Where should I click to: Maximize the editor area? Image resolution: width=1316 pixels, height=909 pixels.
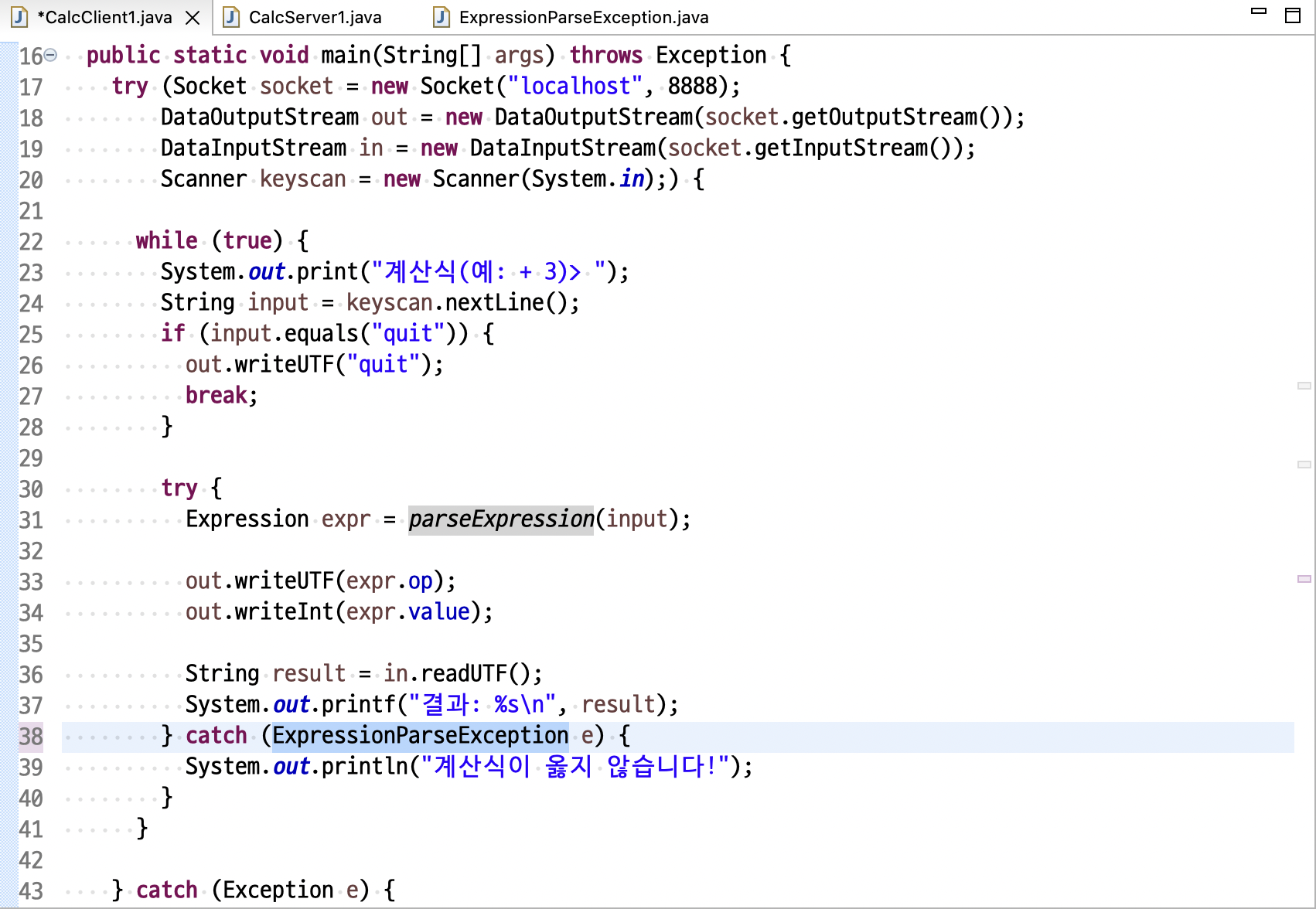point(1293,15)
